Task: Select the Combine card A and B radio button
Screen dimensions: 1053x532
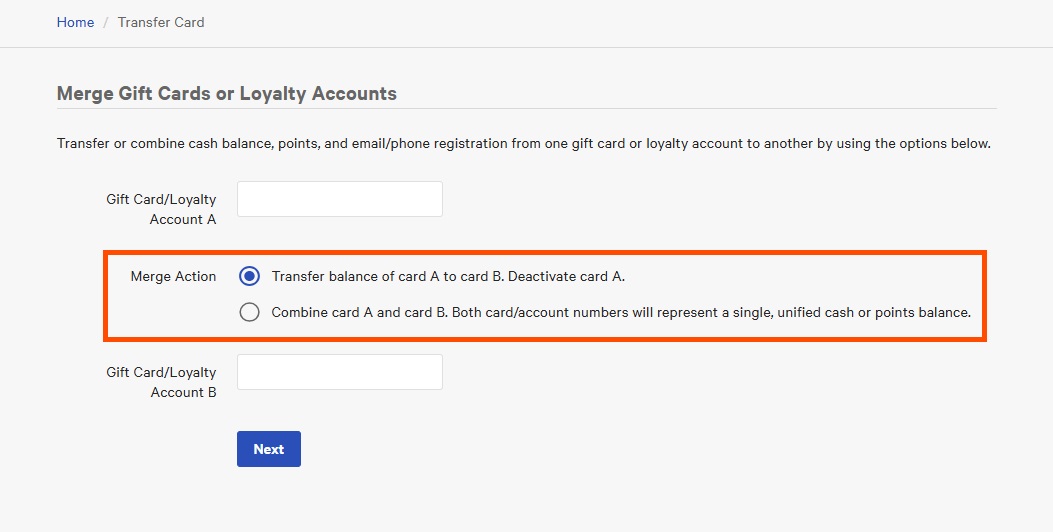Action: [250, 312]
